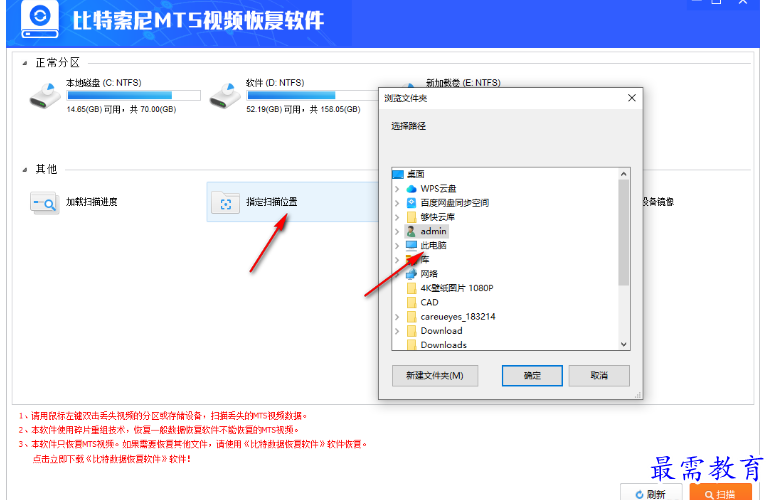The image size is (772, 500).
Task: Click the orange 扫描 button
Action: click(x=721, y=493)
